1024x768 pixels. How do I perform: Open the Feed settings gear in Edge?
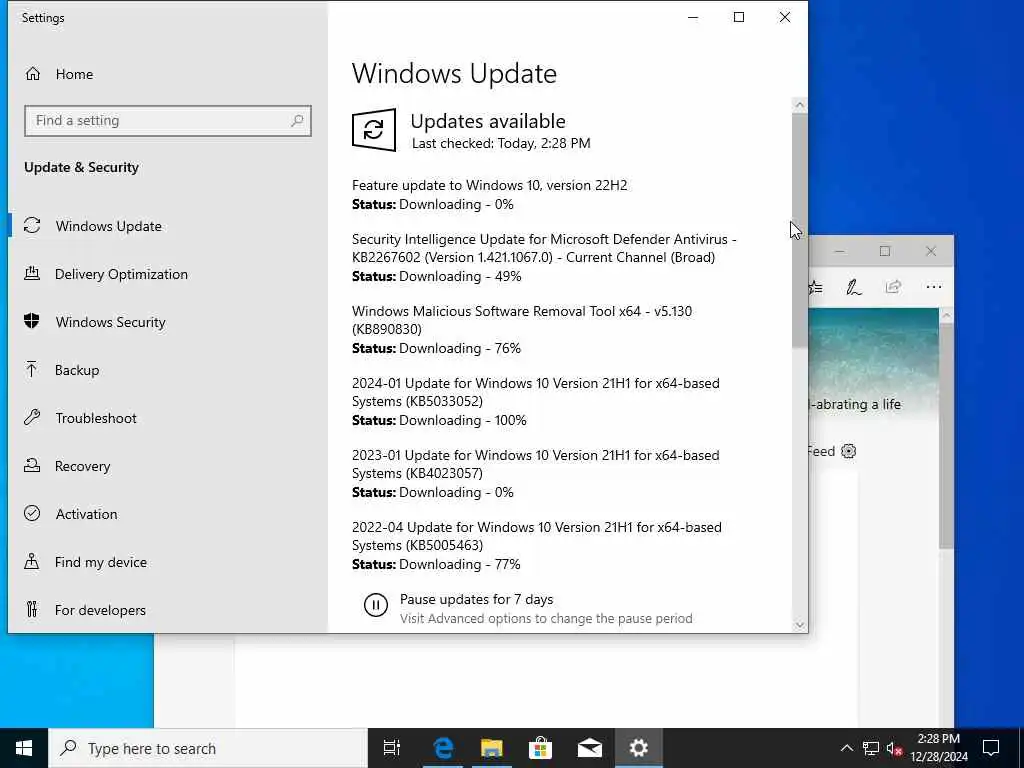tap(848, 451)
